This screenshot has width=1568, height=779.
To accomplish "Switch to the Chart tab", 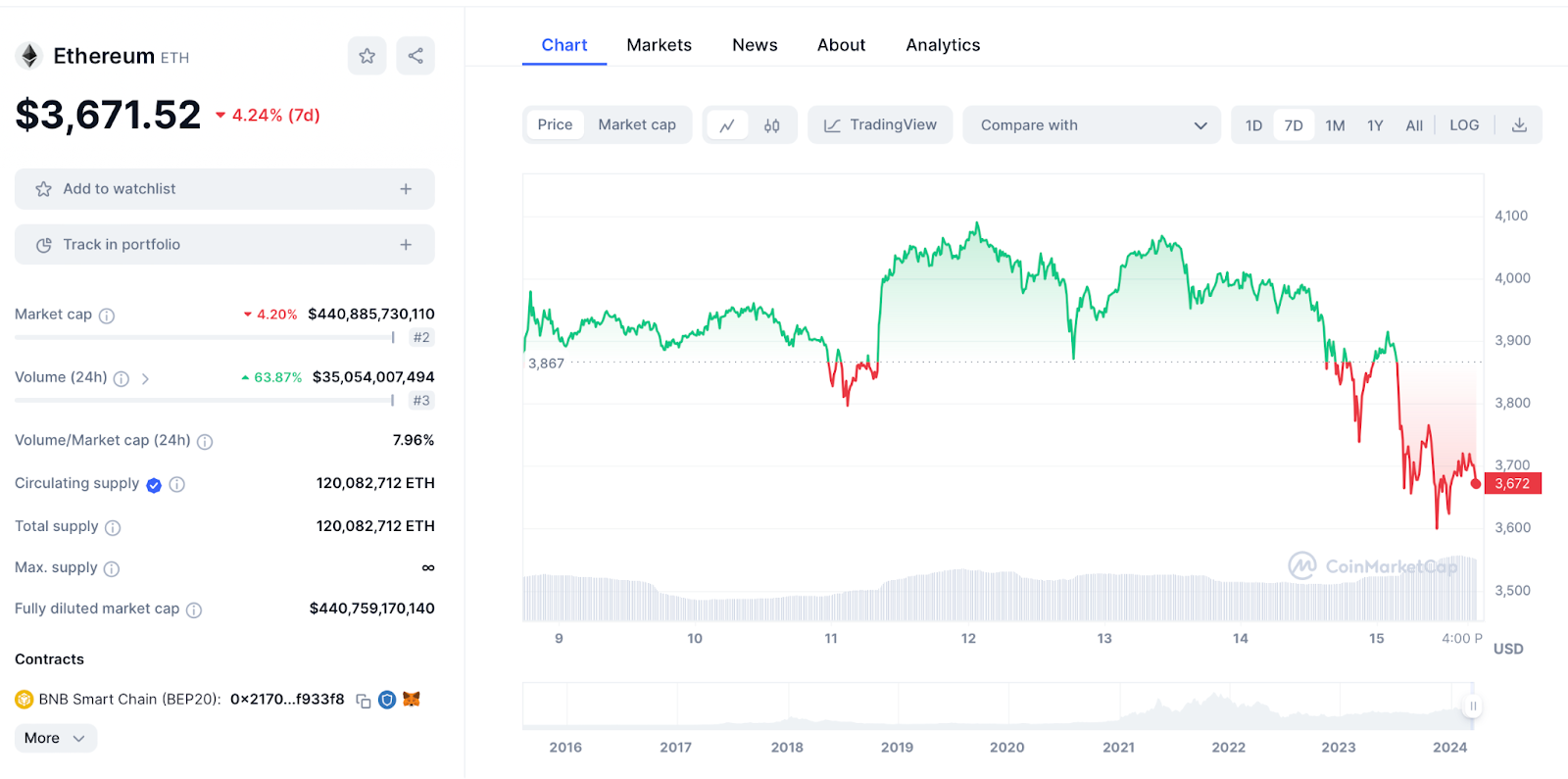I will click(x=564, y=45).
